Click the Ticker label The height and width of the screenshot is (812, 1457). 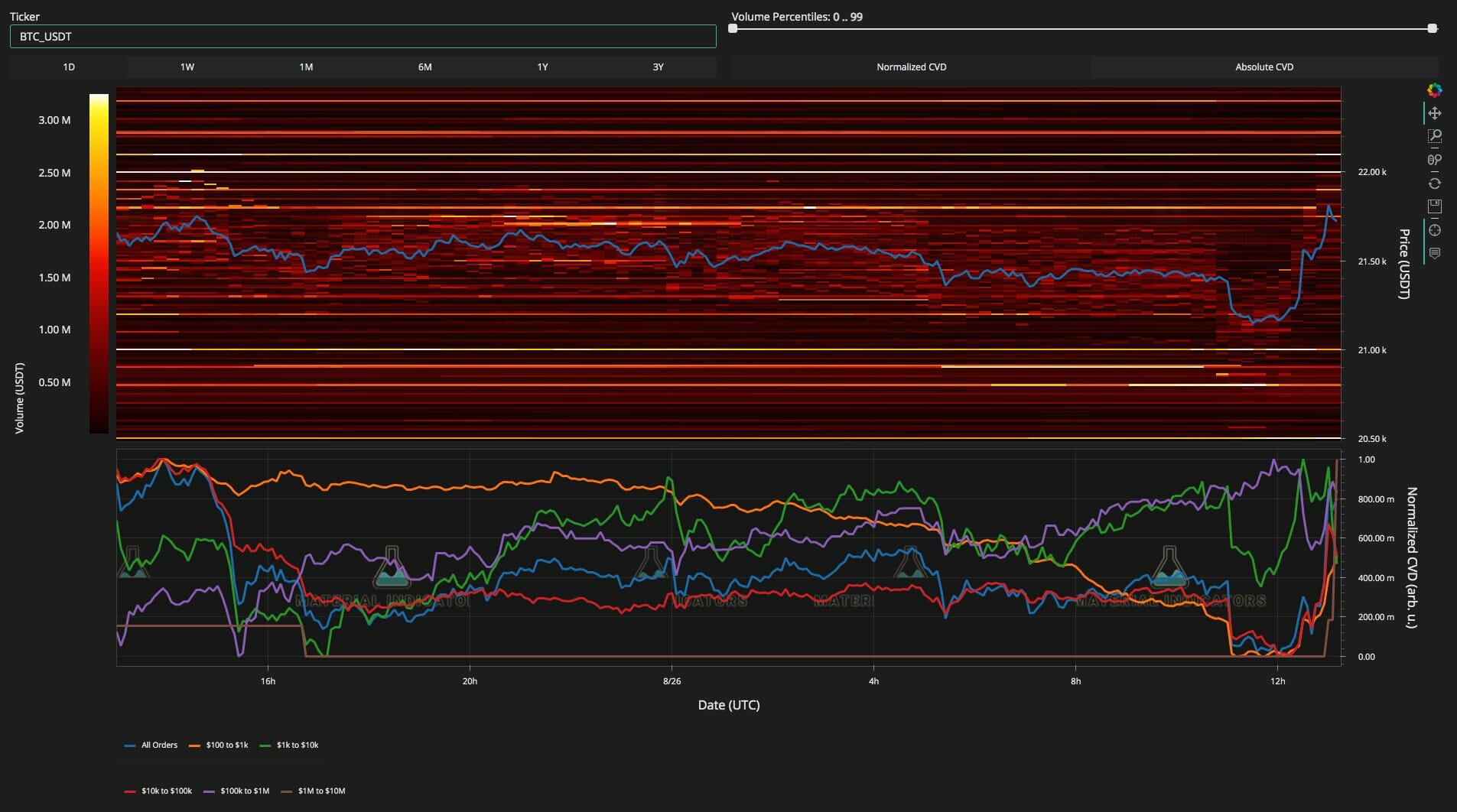pyautogui.click(x=24, y=17)
